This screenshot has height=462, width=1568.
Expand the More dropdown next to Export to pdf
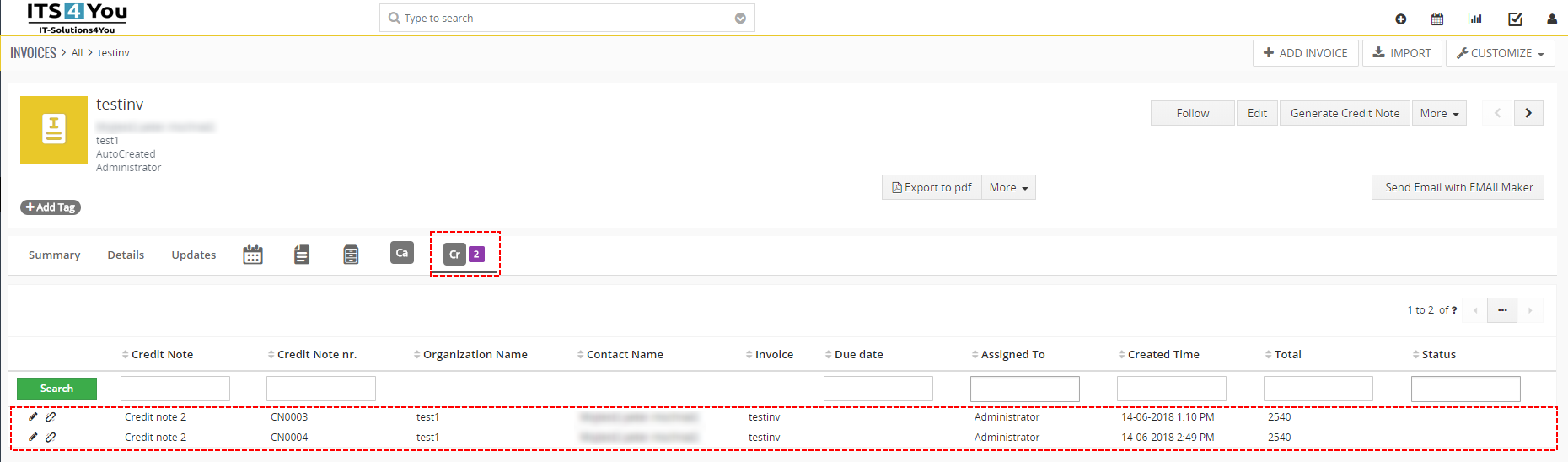tap(1008, 187)
